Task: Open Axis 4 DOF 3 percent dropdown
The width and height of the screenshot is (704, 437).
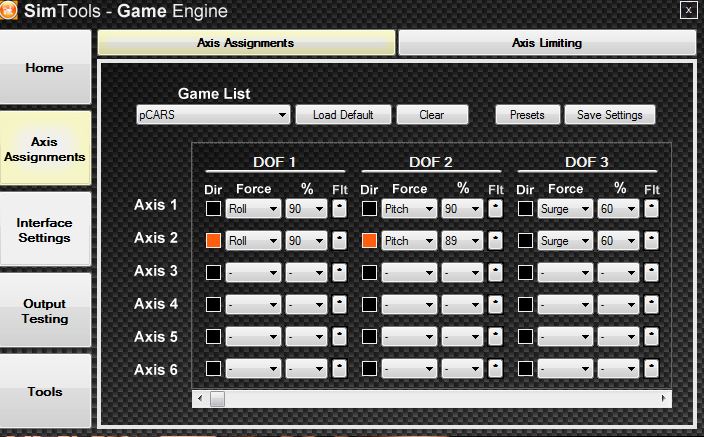Action: pyautogui.click(x=618, y=305)
